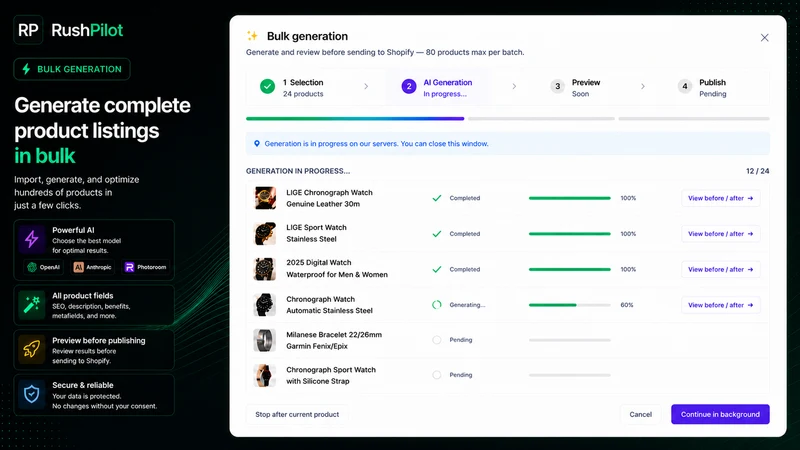View before / after for 2025 Digital Watch
The image size is (800, 450).
[x=720, y=269]
